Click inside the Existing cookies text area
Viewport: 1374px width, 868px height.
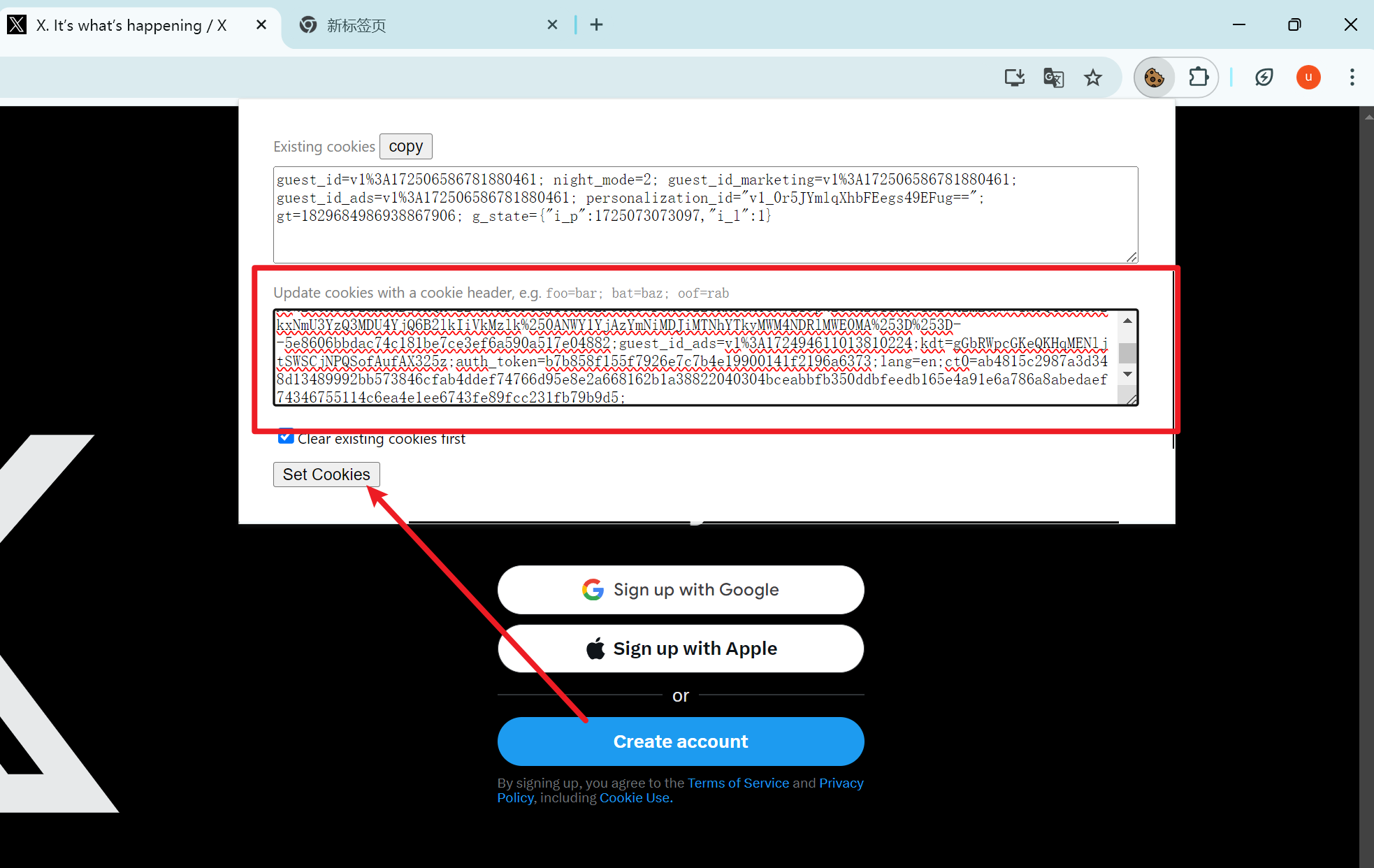coord(705,215)
